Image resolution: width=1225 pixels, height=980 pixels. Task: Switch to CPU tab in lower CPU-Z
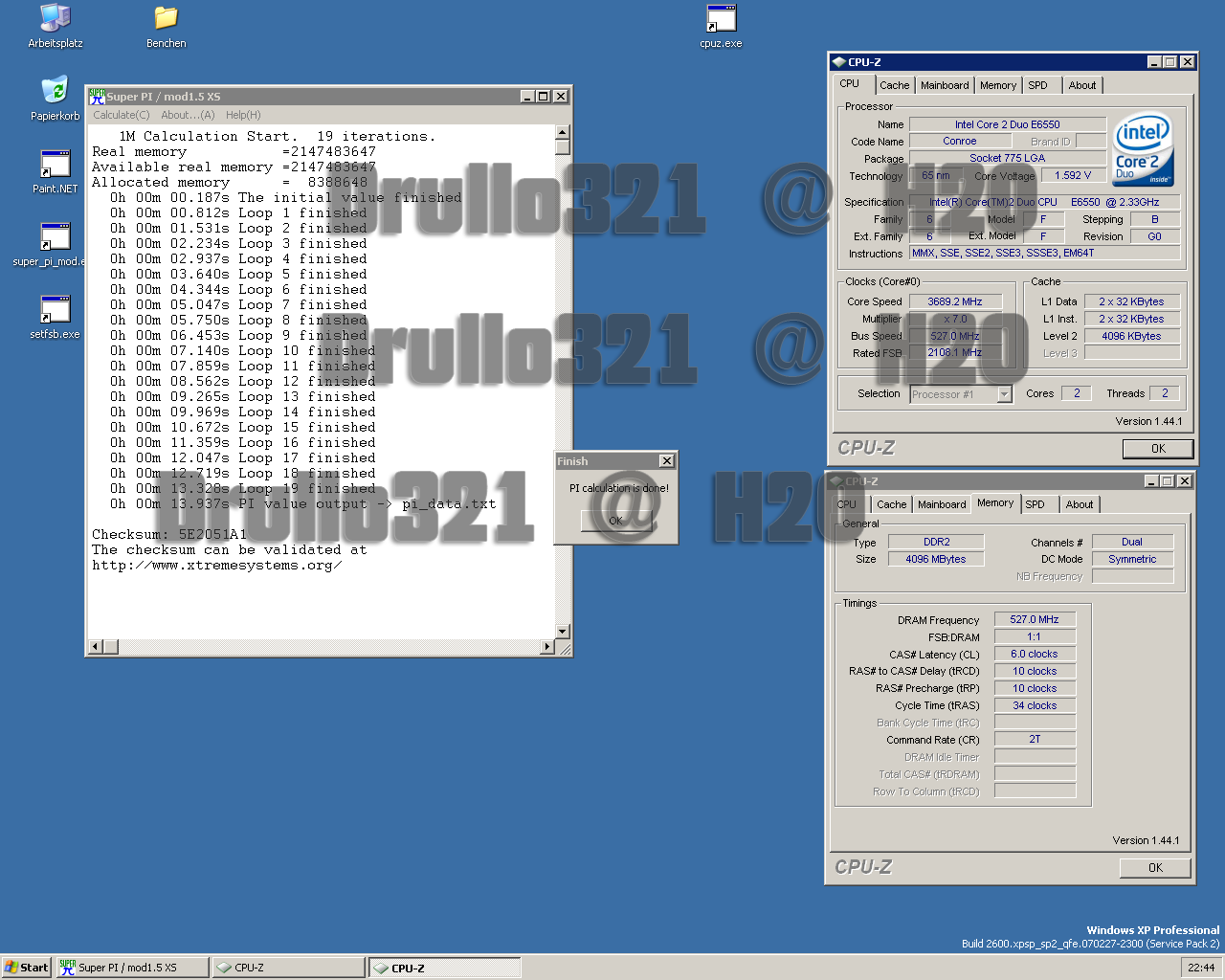click(x=847, y=504)
